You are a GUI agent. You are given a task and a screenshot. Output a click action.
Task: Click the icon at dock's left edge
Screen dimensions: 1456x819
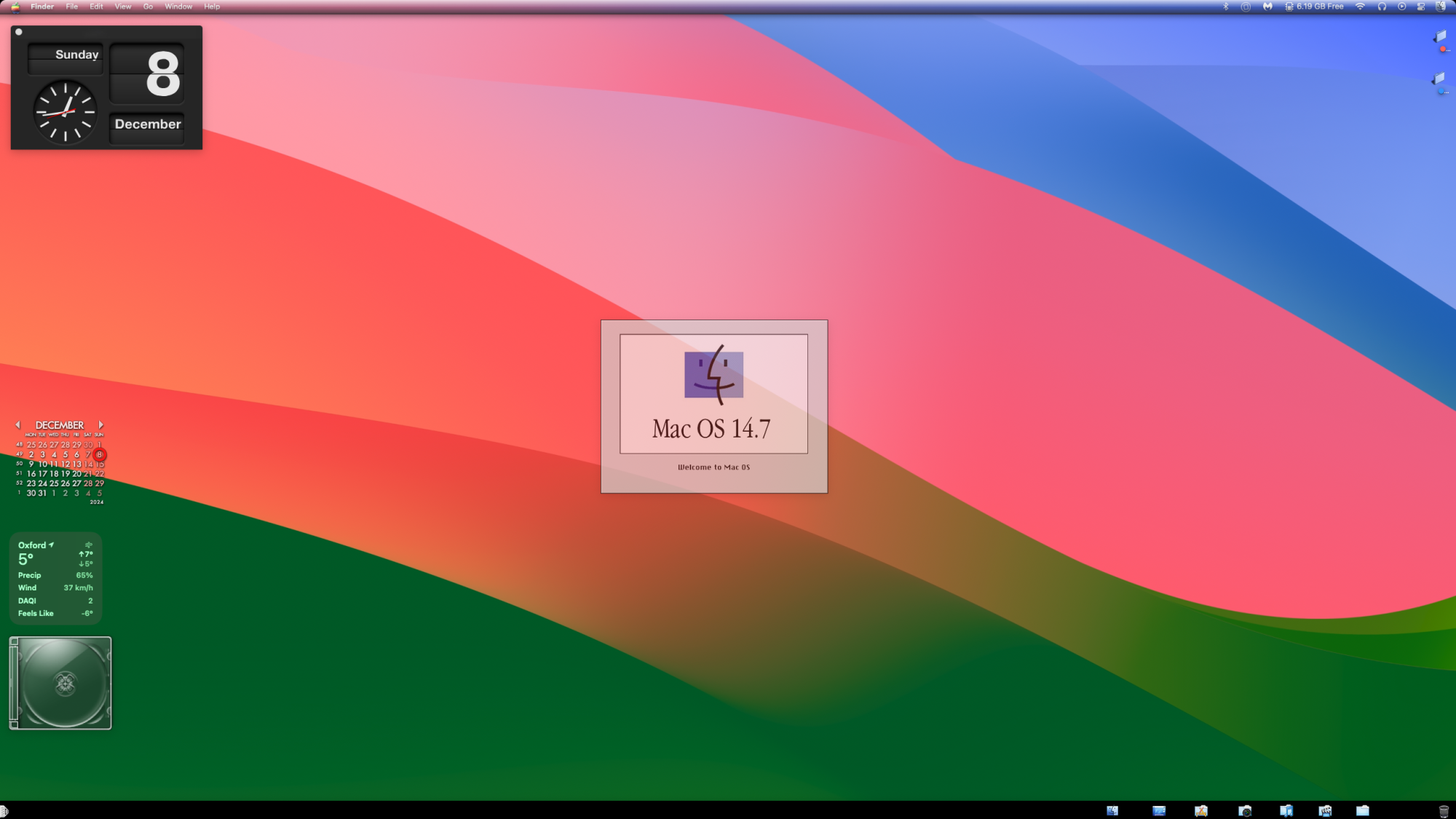[x=4, y=811]
